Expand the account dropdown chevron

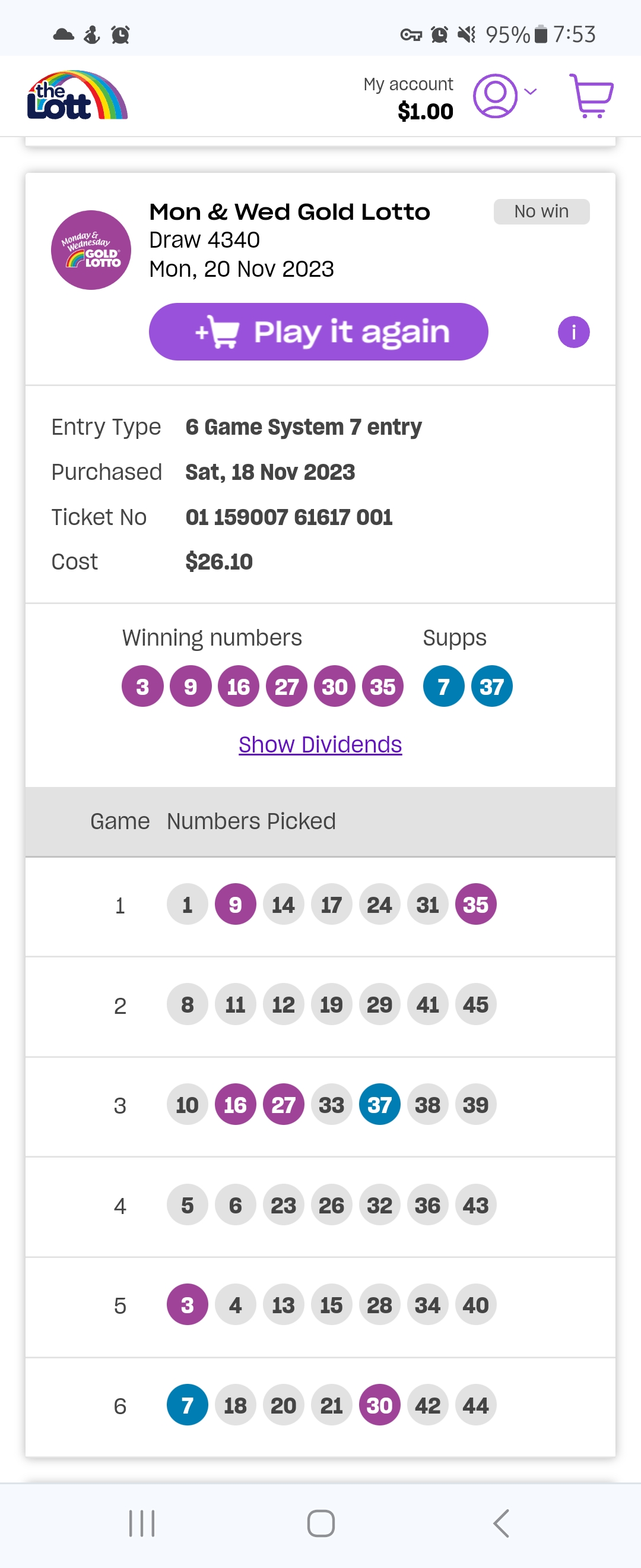pos(531,92)
